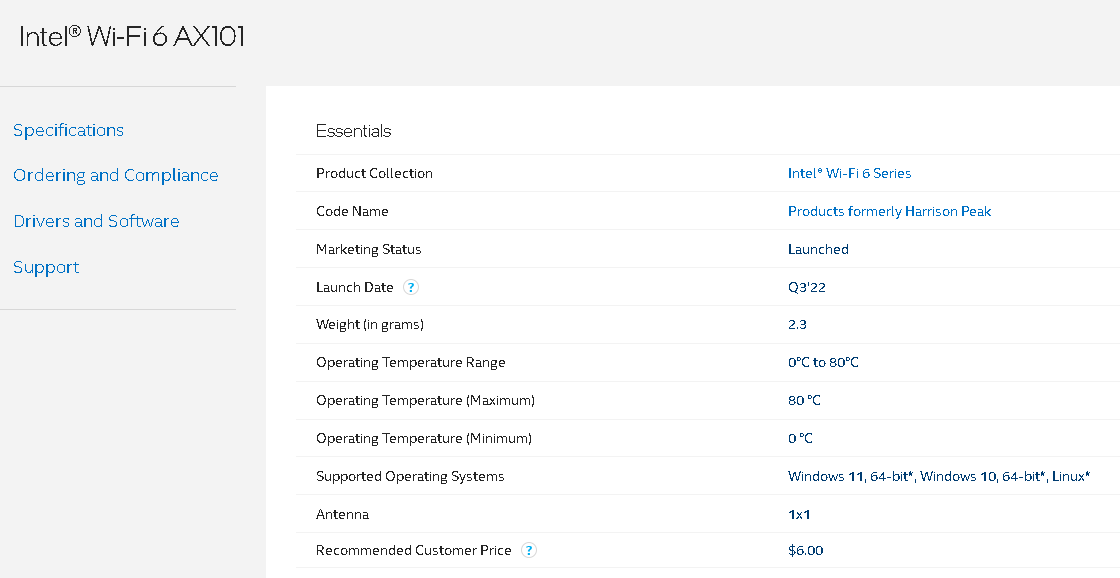Click the Recommended Customer Price help icon
Viewport: 1120px width, 578px height.
click(x=529, y=550)
